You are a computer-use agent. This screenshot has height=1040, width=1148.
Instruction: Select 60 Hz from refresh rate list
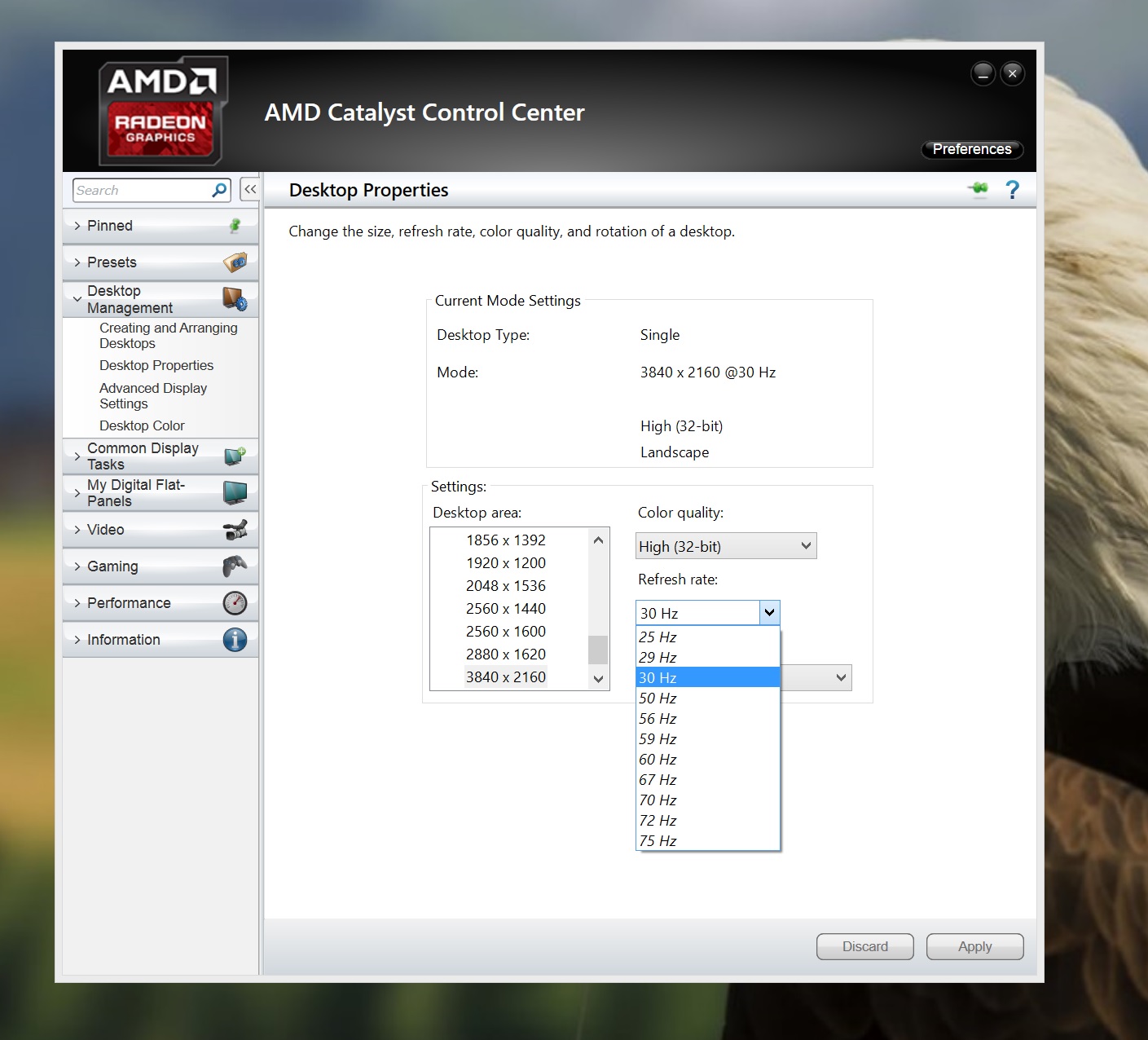tap(658, 760)
